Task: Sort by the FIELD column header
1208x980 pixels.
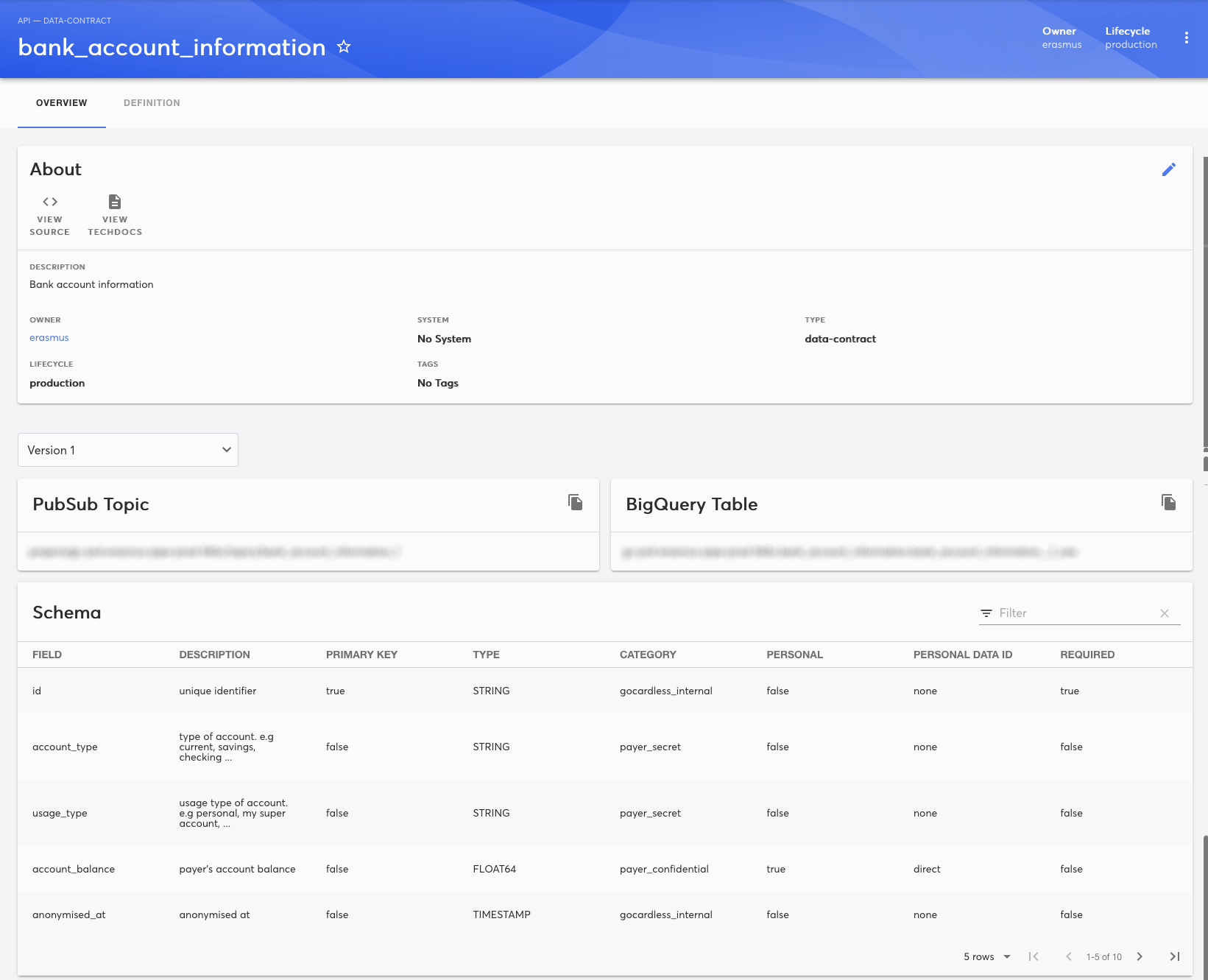Action: (47, 655)
